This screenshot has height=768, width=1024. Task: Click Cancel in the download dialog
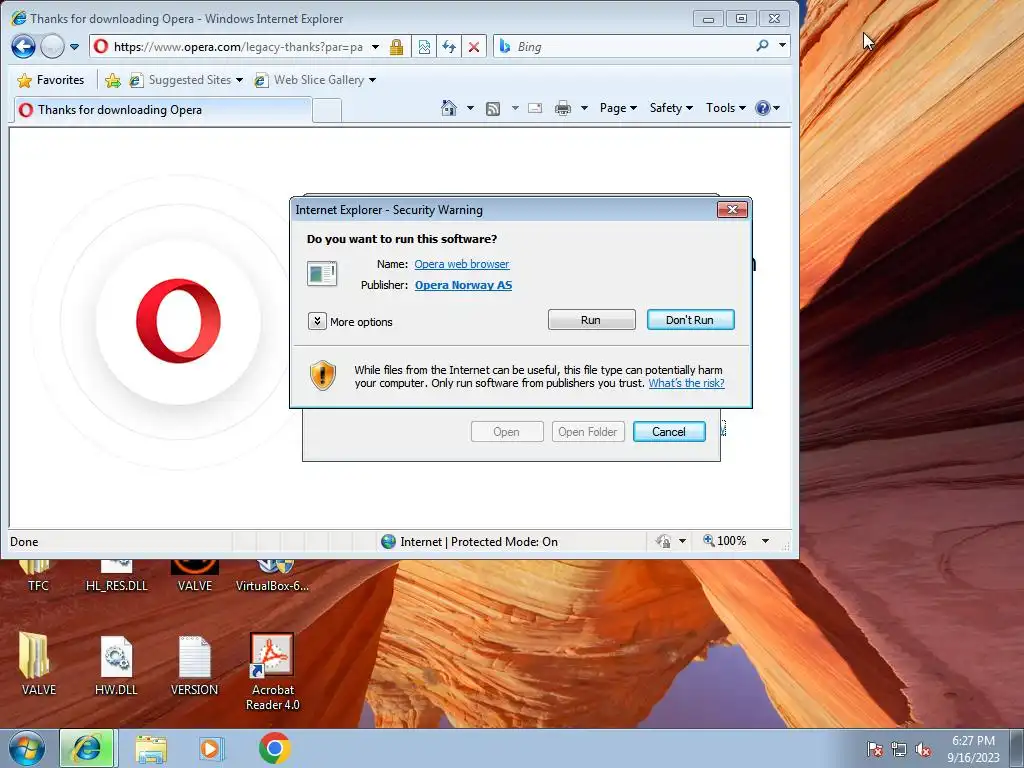(669, 432)
